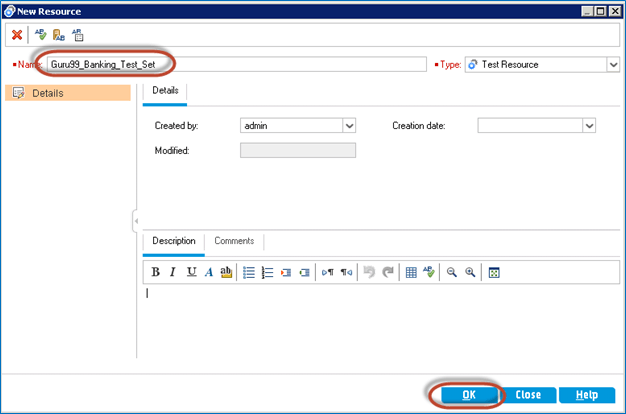Switch to the Comments tab
Screen dimensions: 626x414
pyautogui.click(x=234, y=241)
